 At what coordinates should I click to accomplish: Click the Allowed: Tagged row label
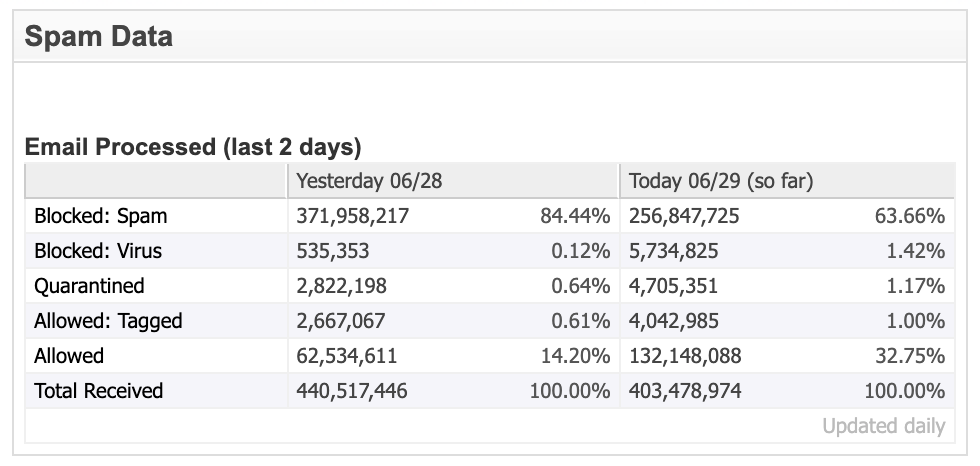click(108, 321)
